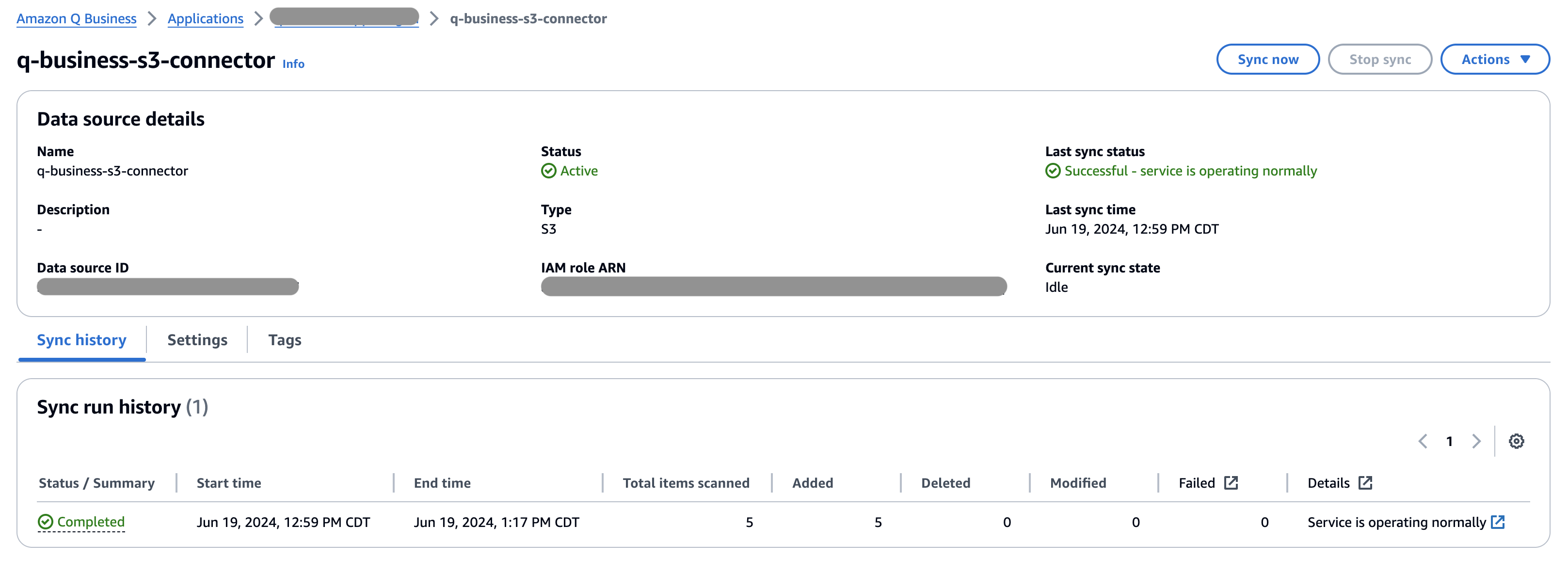Click external link icon beside Failed header
Viewport: 1568px width, 574px height.
point(1231,483)
